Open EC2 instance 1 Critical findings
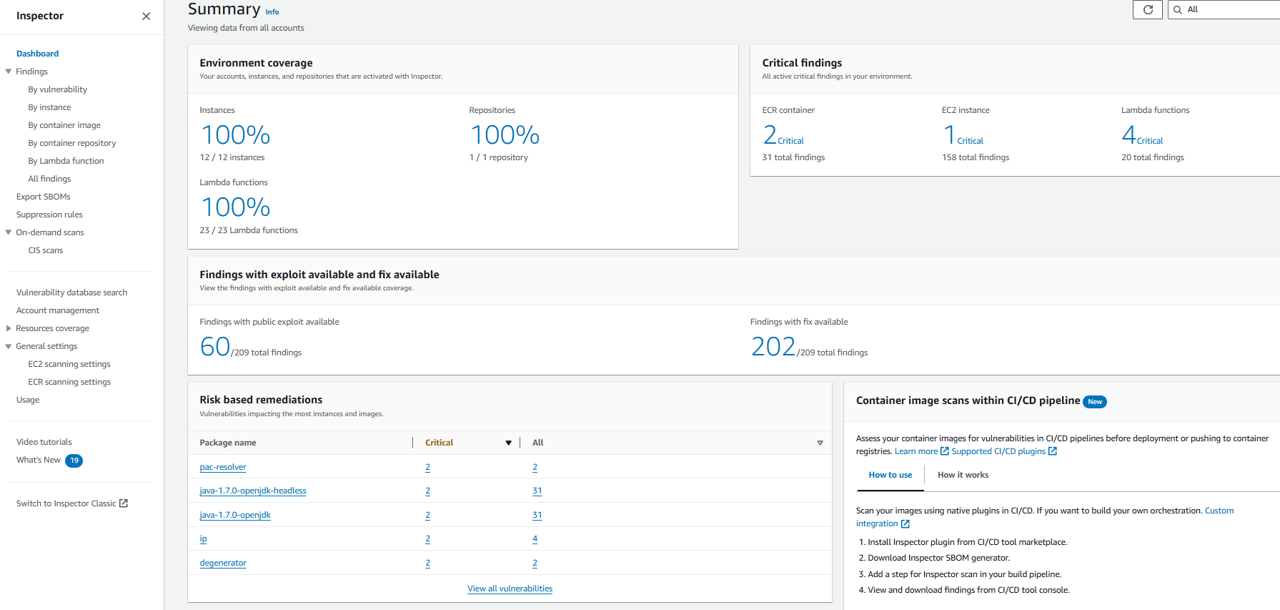The width and height of the screenshot is (1280, 610). click(x=963, y=136)
